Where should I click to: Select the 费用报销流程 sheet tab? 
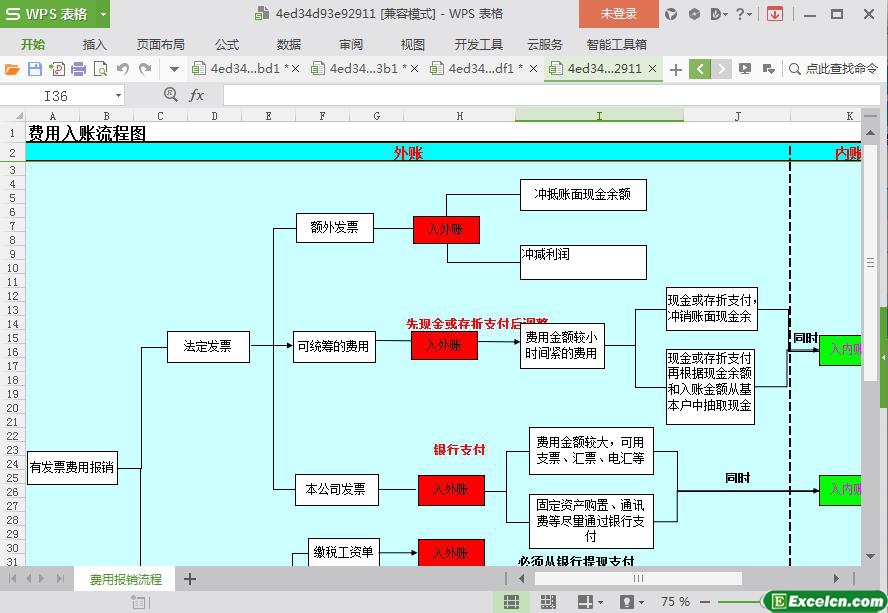[x=125, y=579]
